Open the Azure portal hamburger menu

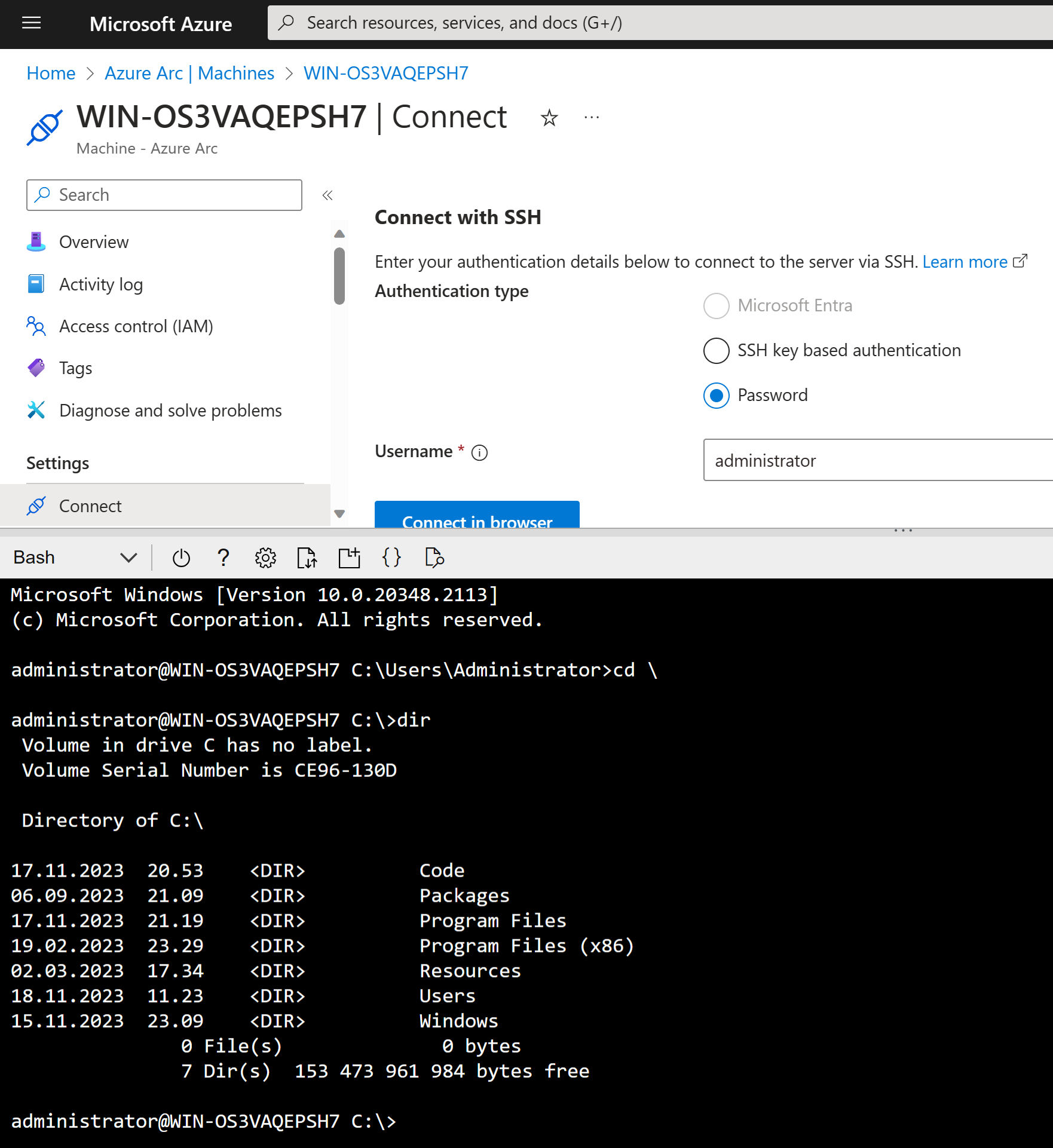[x=32, y=23]
